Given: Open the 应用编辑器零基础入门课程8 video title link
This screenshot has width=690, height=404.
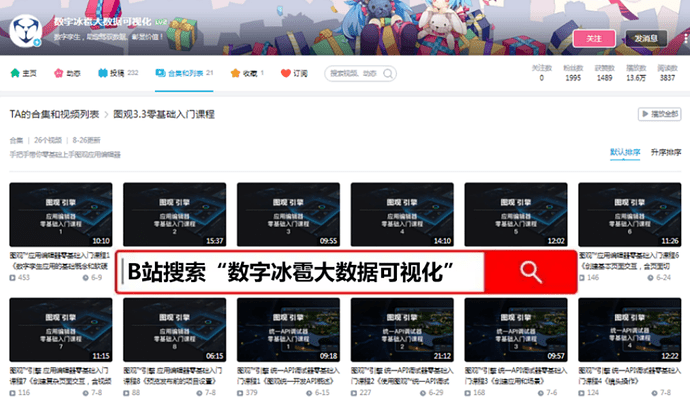Looking at the screenshot, I should [173, 376].
